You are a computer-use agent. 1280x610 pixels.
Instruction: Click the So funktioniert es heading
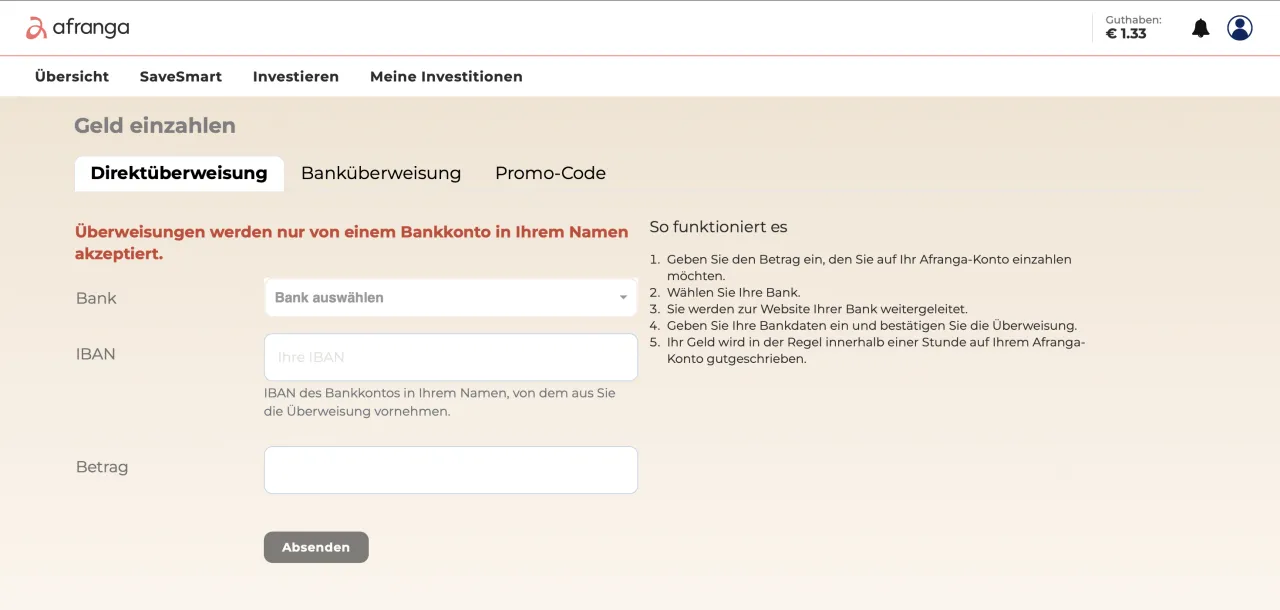[719, 227]
